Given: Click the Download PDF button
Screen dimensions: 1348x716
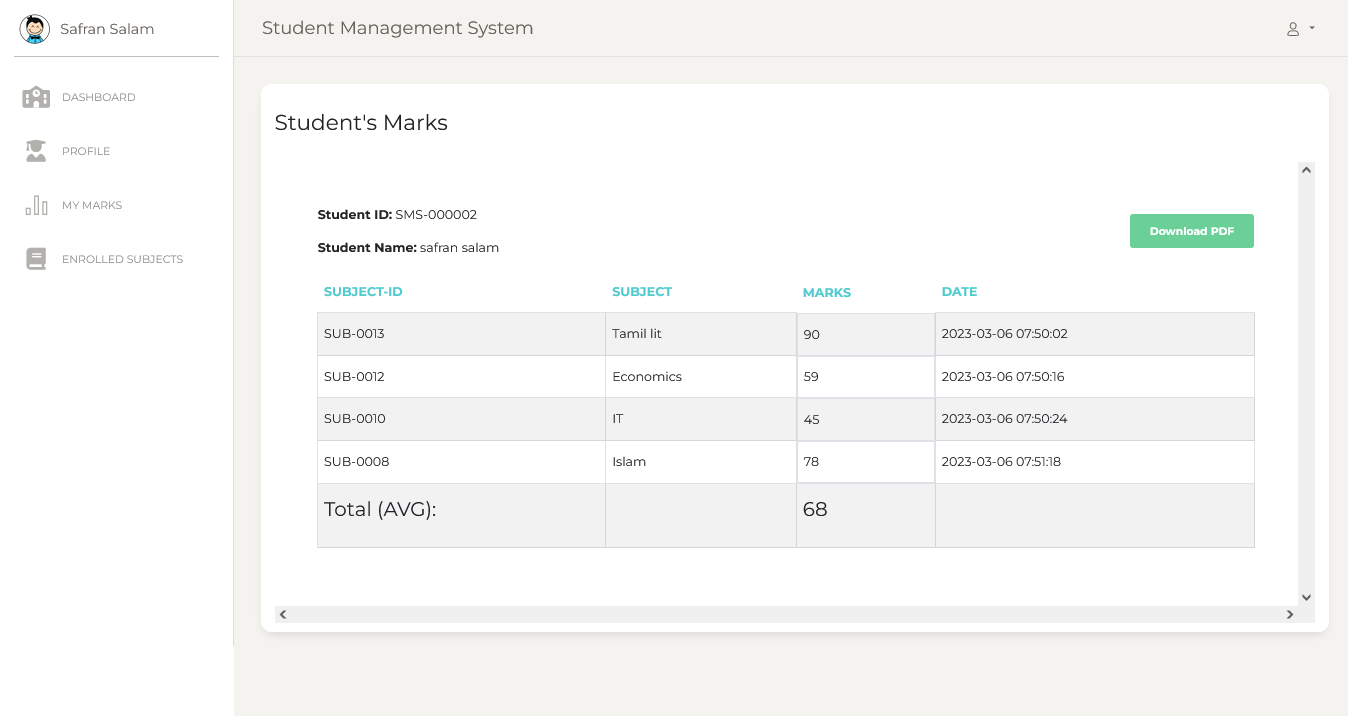Looking at the screenshot, I should (1191, 231).
